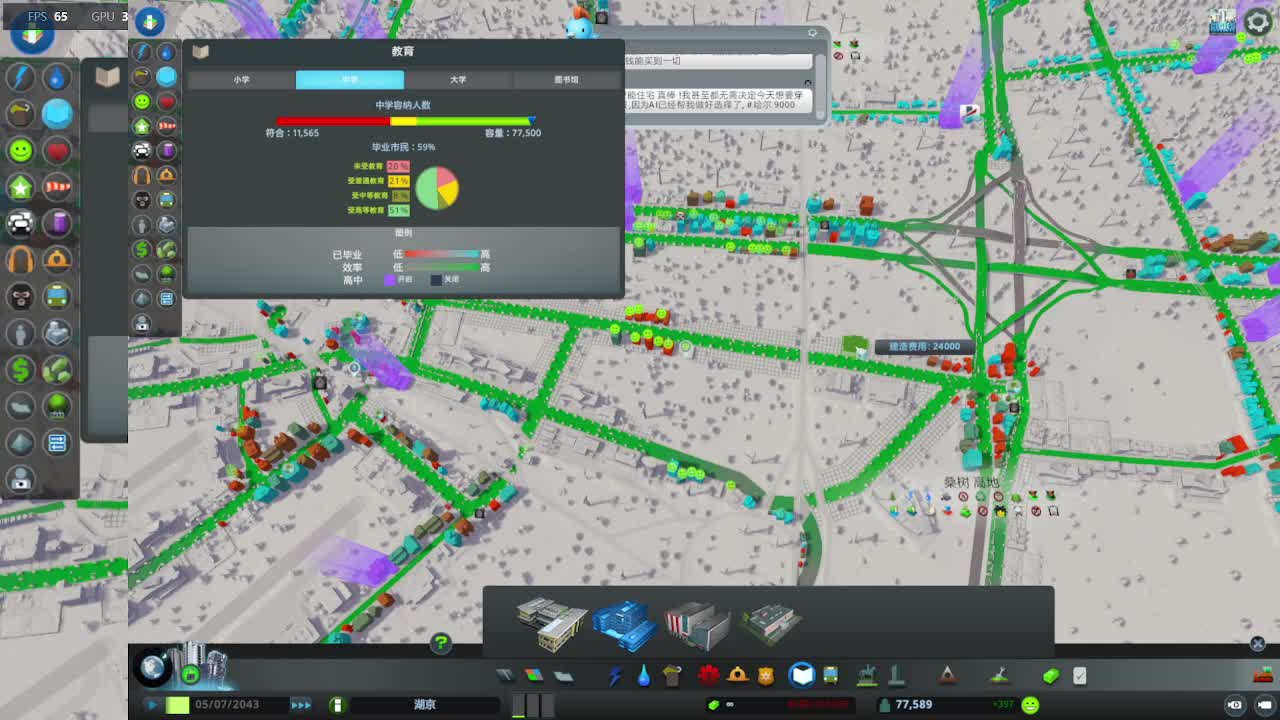
Task: Toggle the play/pause simulation button
Action: click(x=153, y=705)
